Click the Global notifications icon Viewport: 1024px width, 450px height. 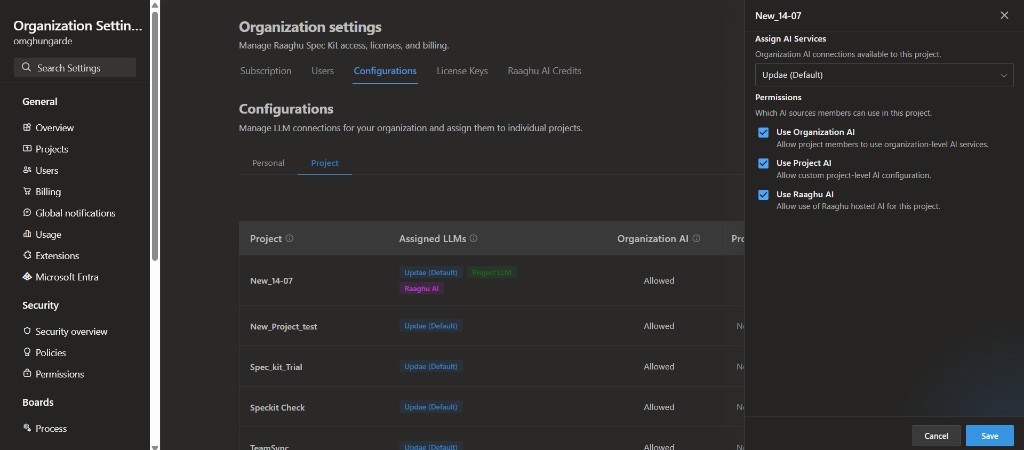pos(27,213)
